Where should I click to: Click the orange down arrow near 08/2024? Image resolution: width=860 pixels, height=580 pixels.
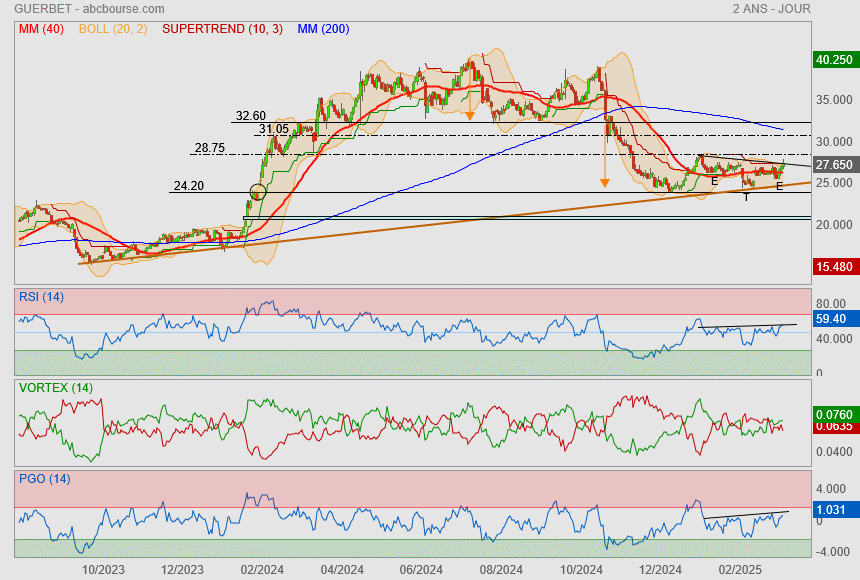pos(470,115)
